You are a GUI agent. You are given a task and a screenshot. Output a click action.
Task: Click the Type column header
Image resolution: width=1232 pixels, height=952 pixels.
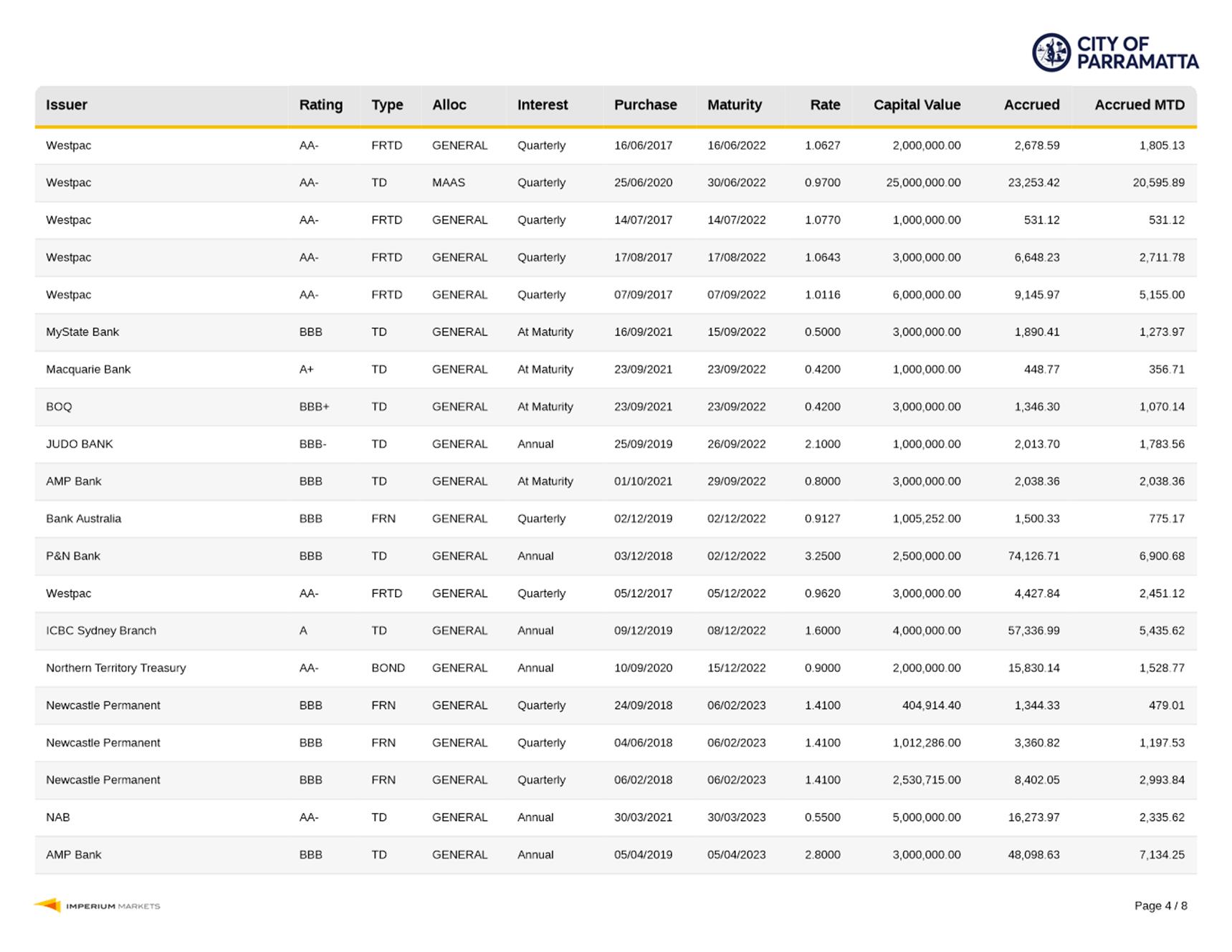387,105
